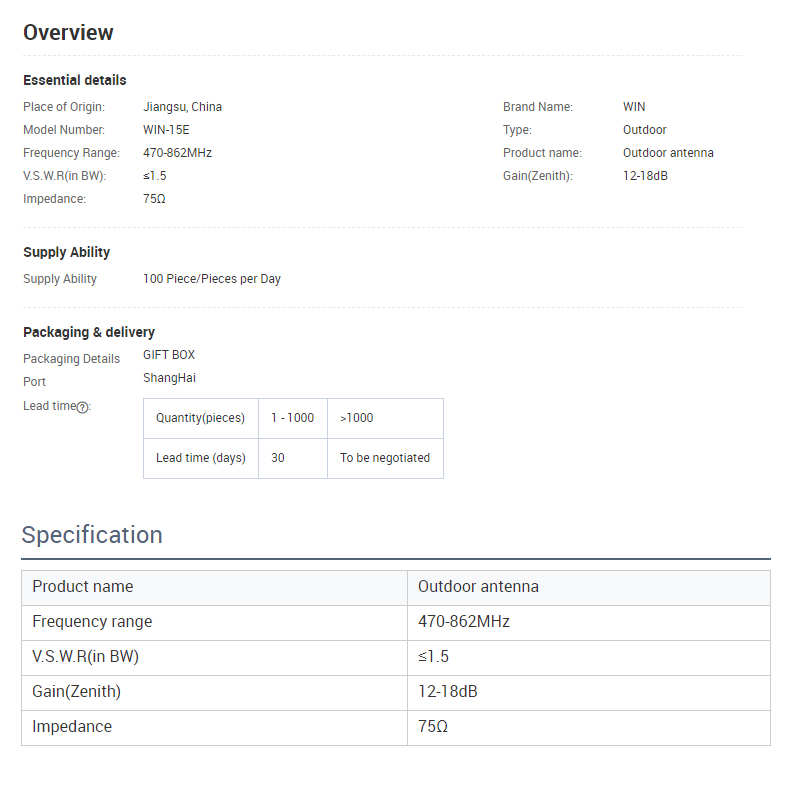The height and width of the screenshot is (800, 800).
Task: Click the Jiangsu, China origin value
Action: pyautogui.click(x=182, y=107)
